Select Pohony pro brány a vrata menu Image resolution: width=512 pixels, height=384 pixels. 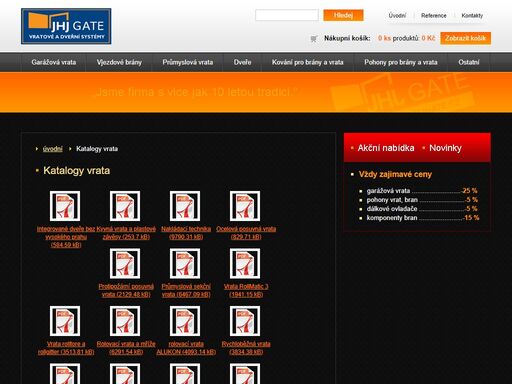coord(401,62)
